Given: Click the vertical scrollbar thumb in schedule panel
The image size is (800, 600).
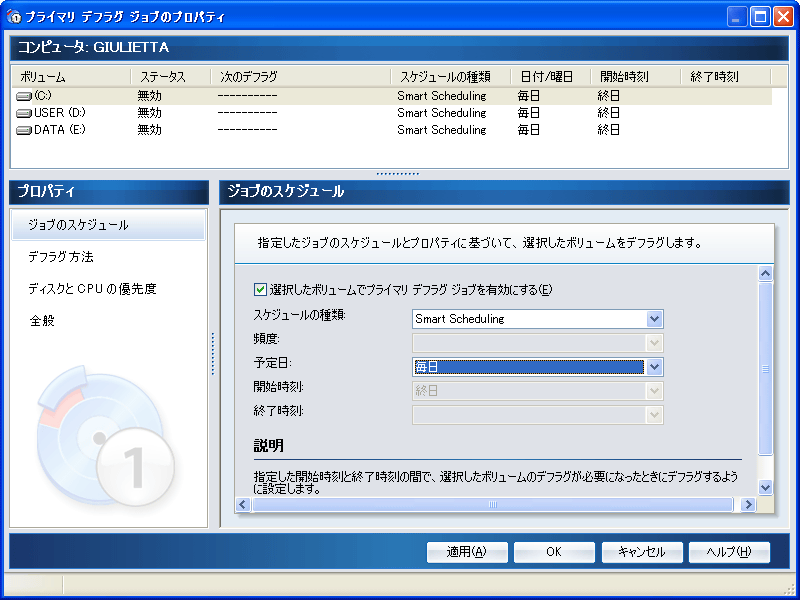Looking at the screenshot, I should pos(765,368).
